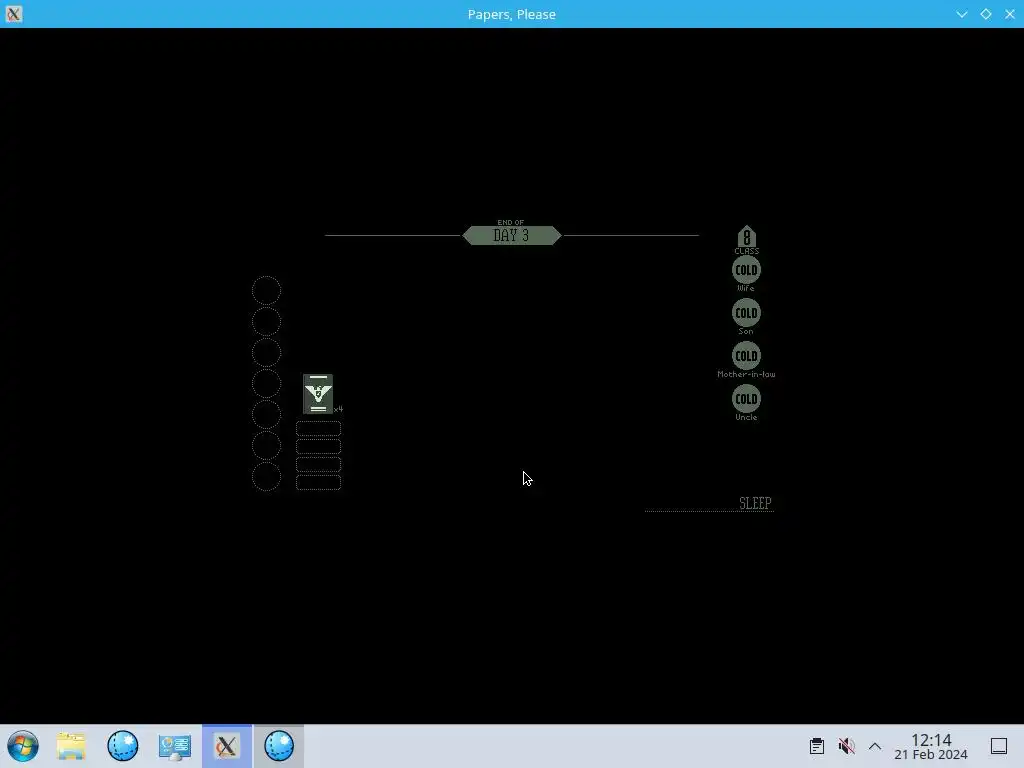Click the X window menu icon in title bar
The height and width of the screenshot is (768, 1024).
click(14, 14)
